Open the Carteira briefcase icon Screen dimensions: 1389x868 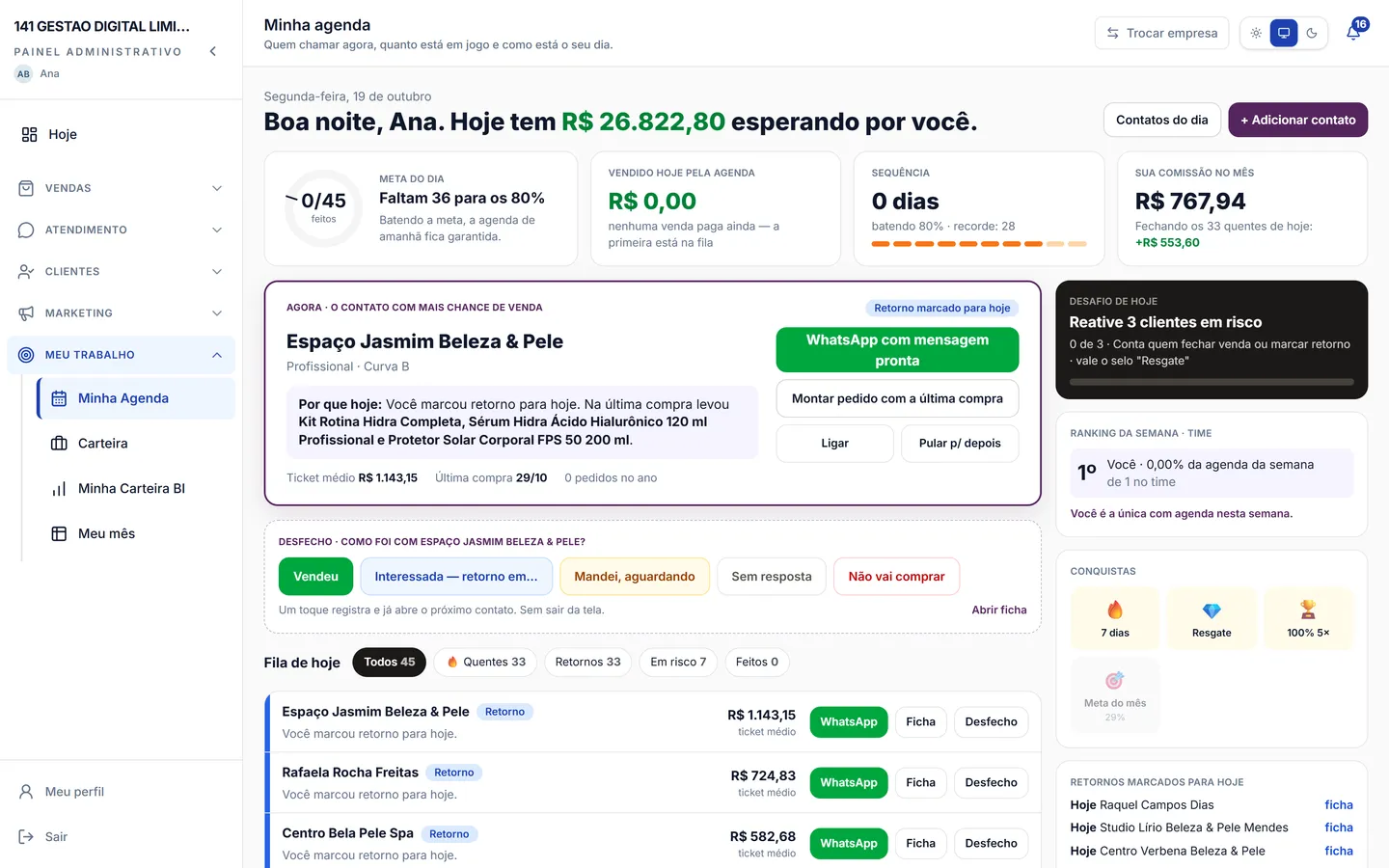coord(59,444)
